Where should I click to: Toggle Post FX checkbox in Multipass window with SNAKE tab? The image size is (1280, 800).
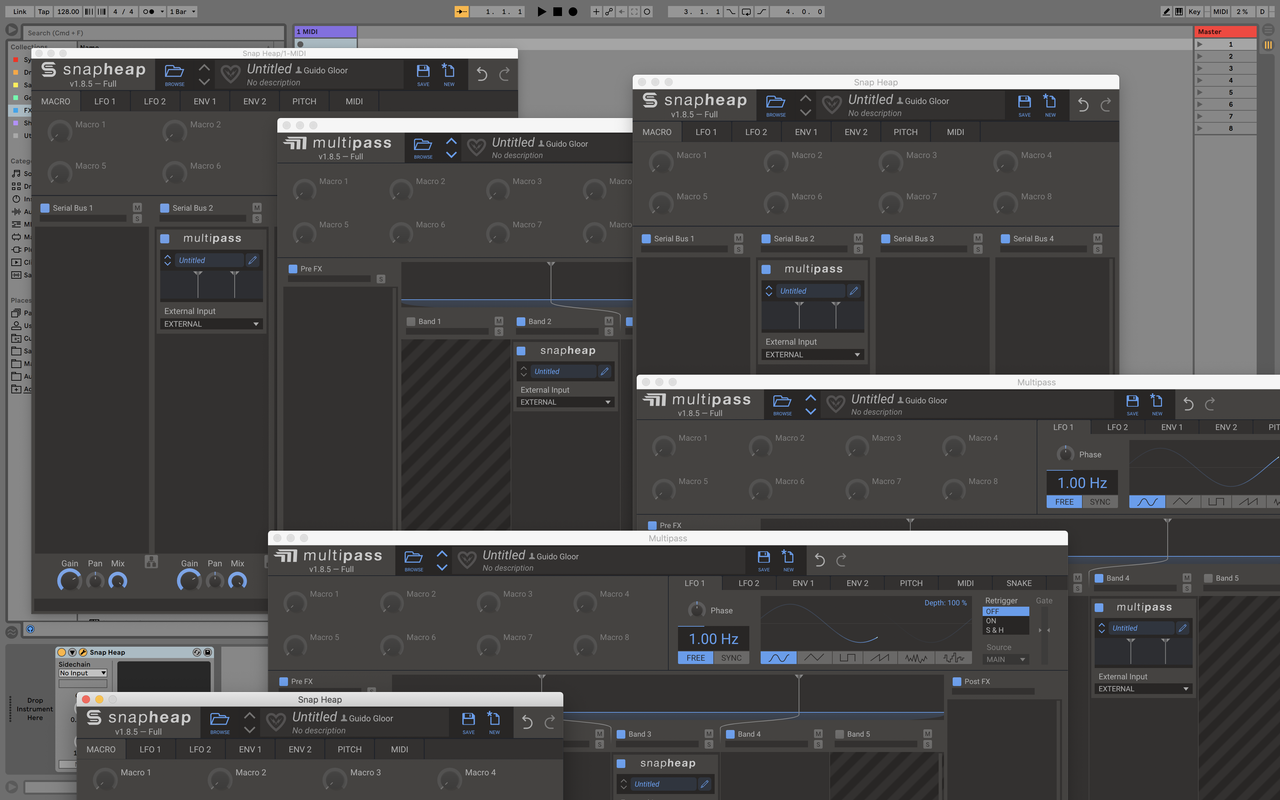click(957, 681)
